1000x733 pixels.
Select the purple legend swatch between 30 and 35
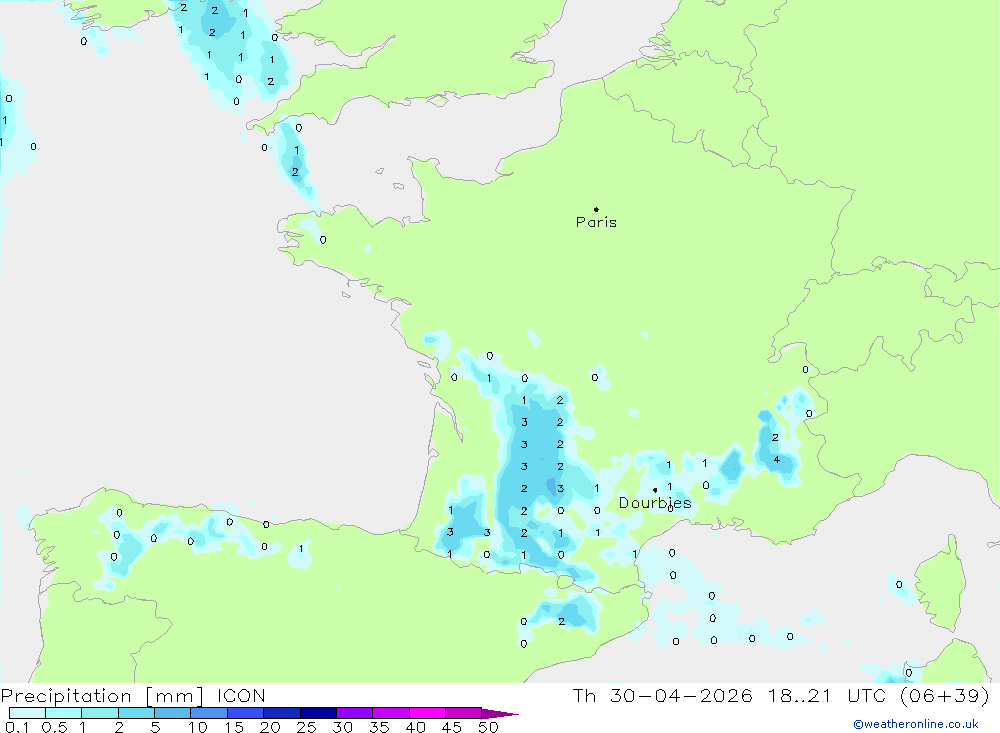[355, 713]
